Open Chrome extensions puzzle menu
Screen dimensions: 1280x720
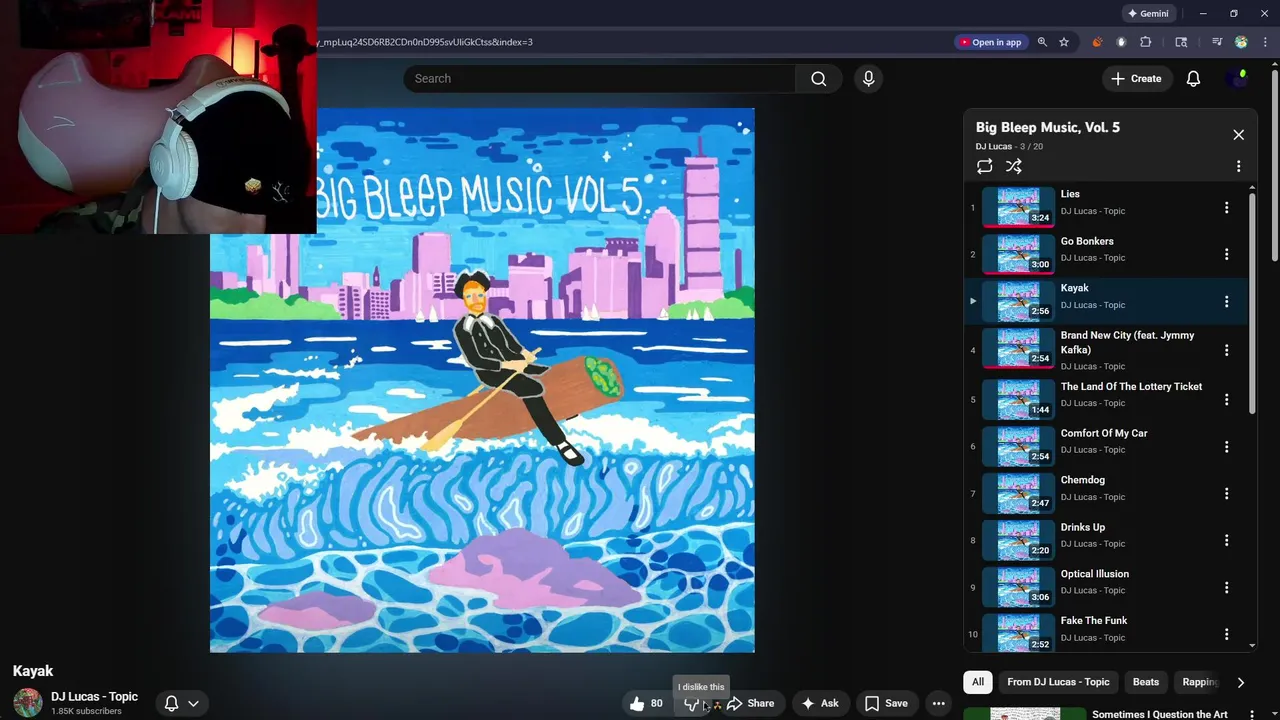tap(1146, 42)
